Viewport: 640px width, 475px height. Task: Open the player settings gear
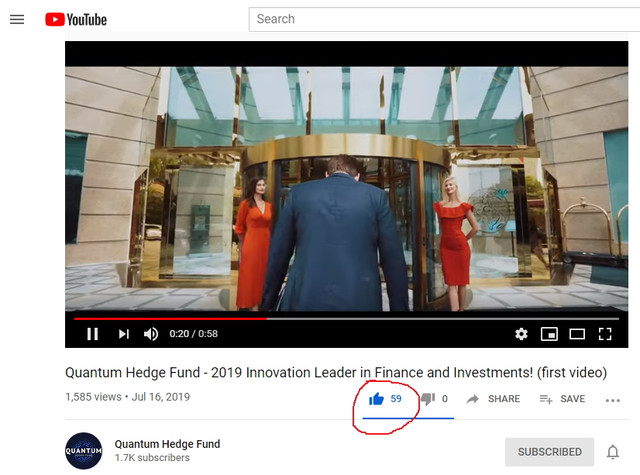pos(521,334)
